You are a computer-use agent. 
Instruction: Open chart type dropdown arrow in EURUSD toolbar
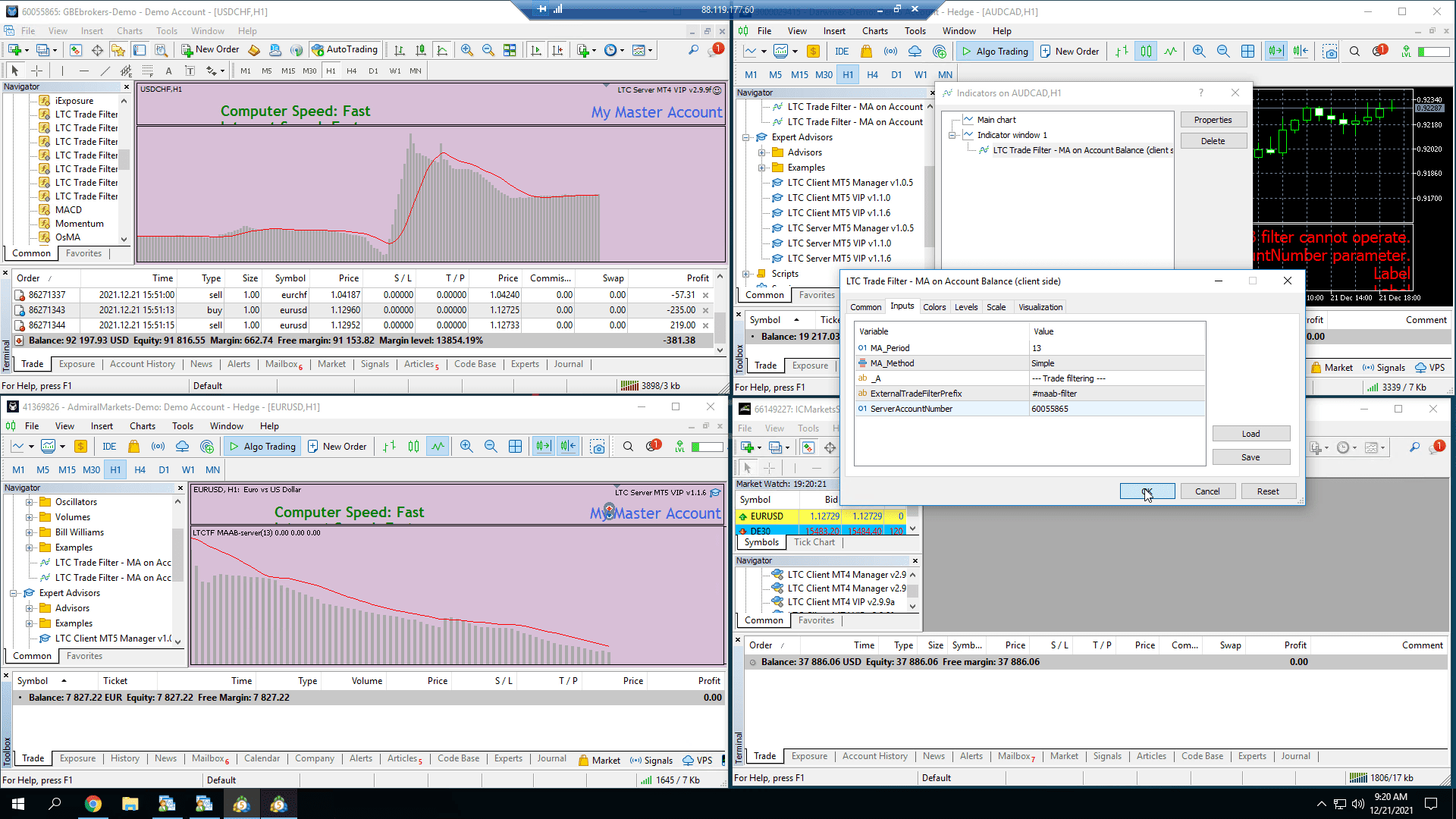[31, 447]
